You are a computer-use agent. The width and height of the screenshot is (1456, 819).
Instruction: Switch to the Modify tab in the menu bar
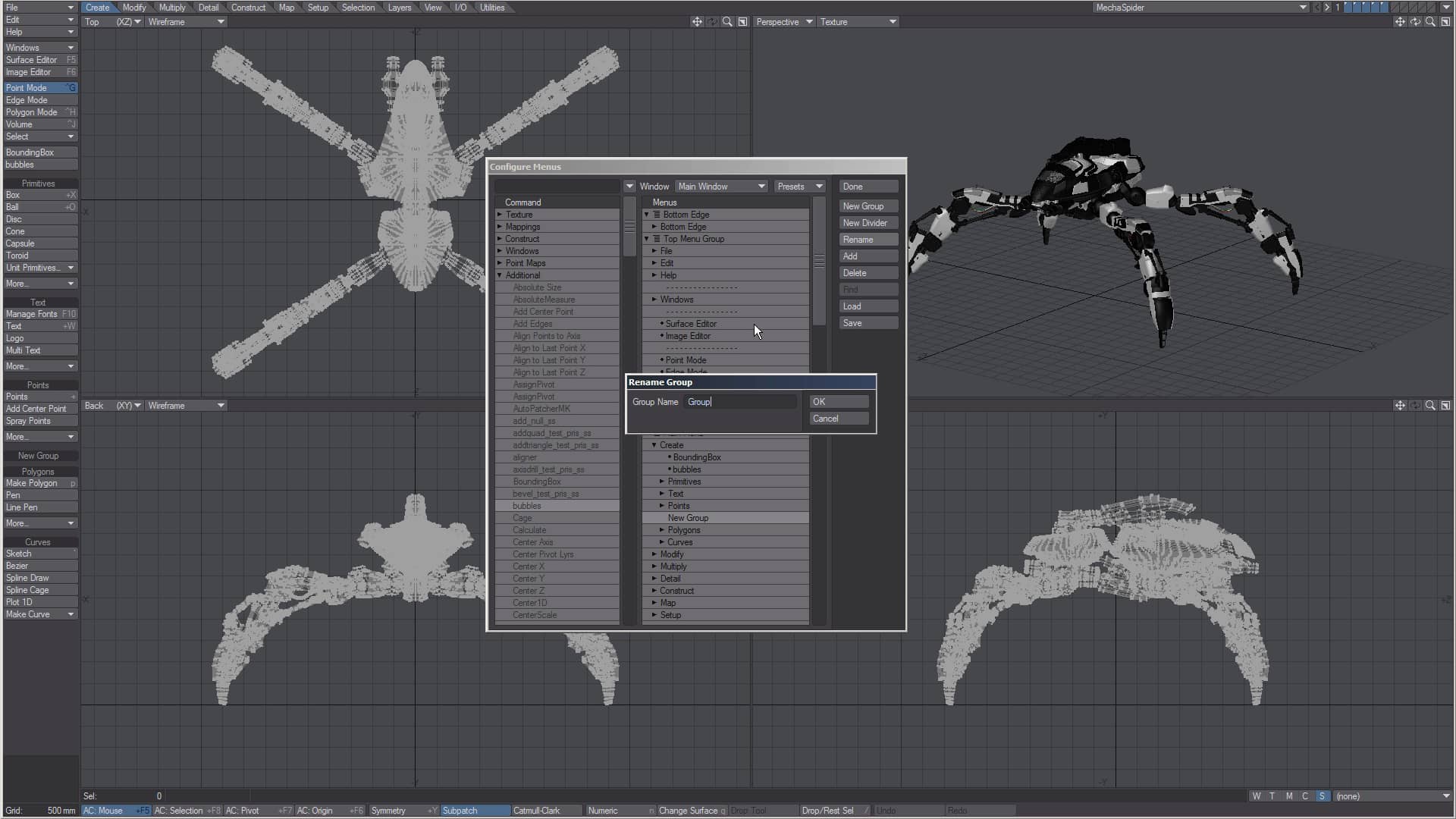133,7
